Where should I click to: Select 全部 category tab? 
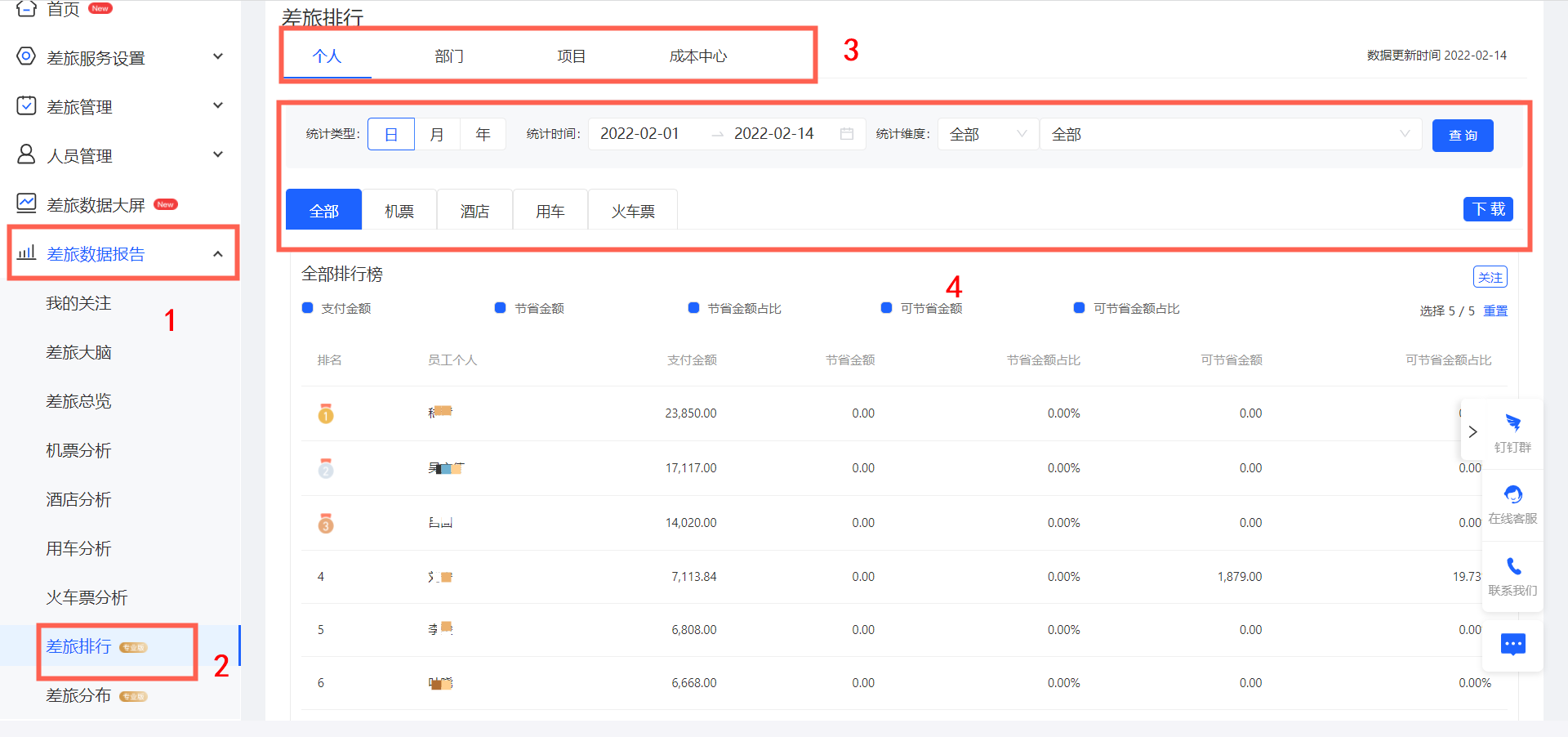[324, 210]
